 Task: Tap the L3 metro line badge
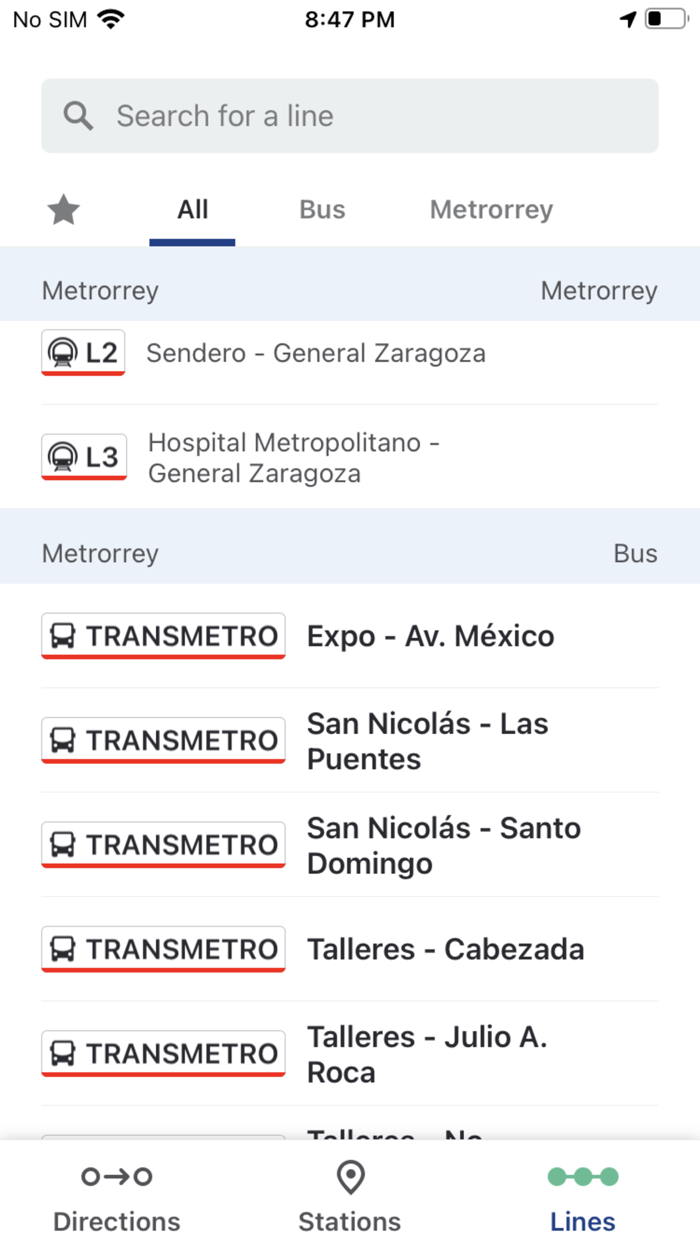[83, 457]
